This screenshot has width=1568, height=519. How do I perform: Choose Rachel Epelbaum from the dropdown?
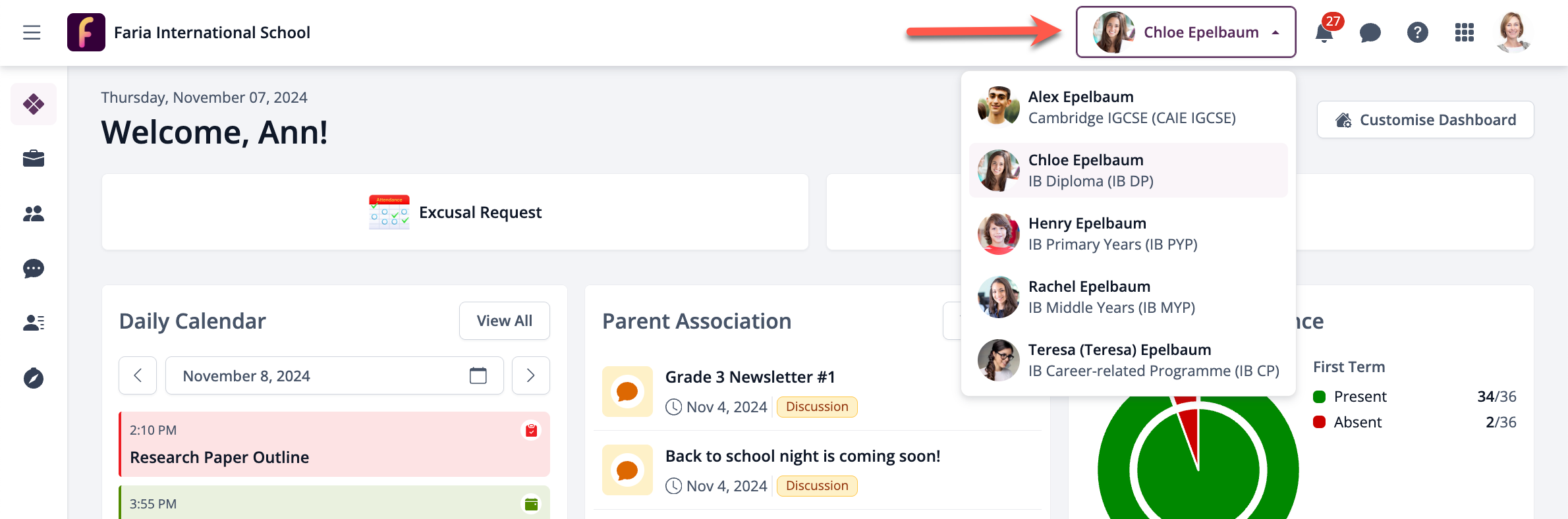1128,297
